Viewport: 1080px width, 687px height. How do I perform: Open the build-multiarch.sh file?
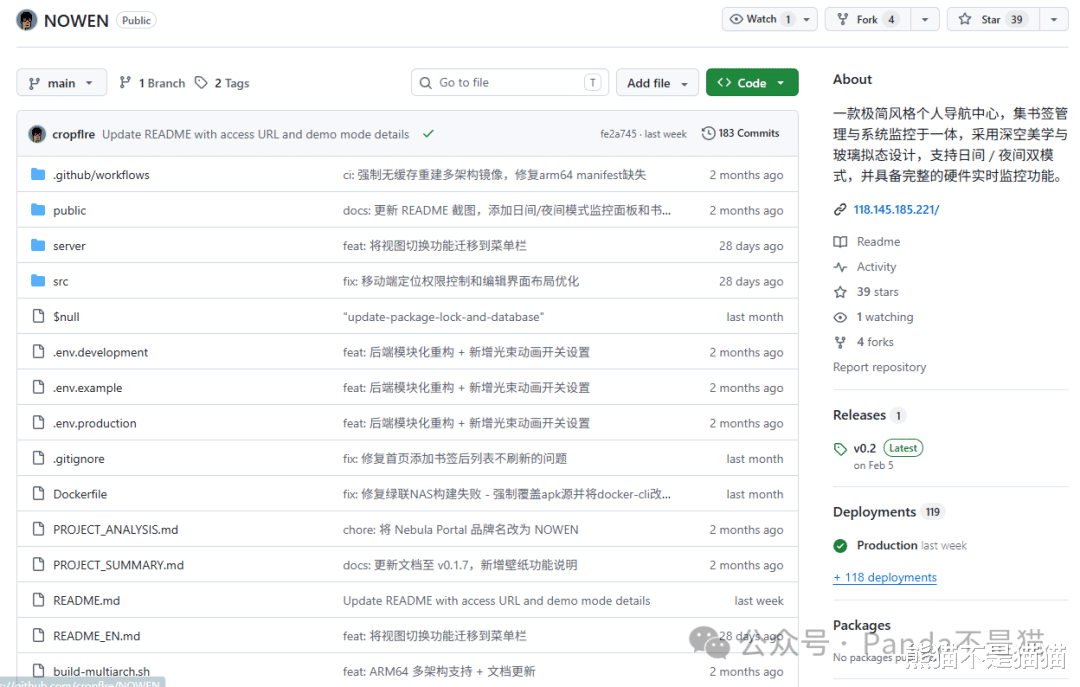pos(101,671)
